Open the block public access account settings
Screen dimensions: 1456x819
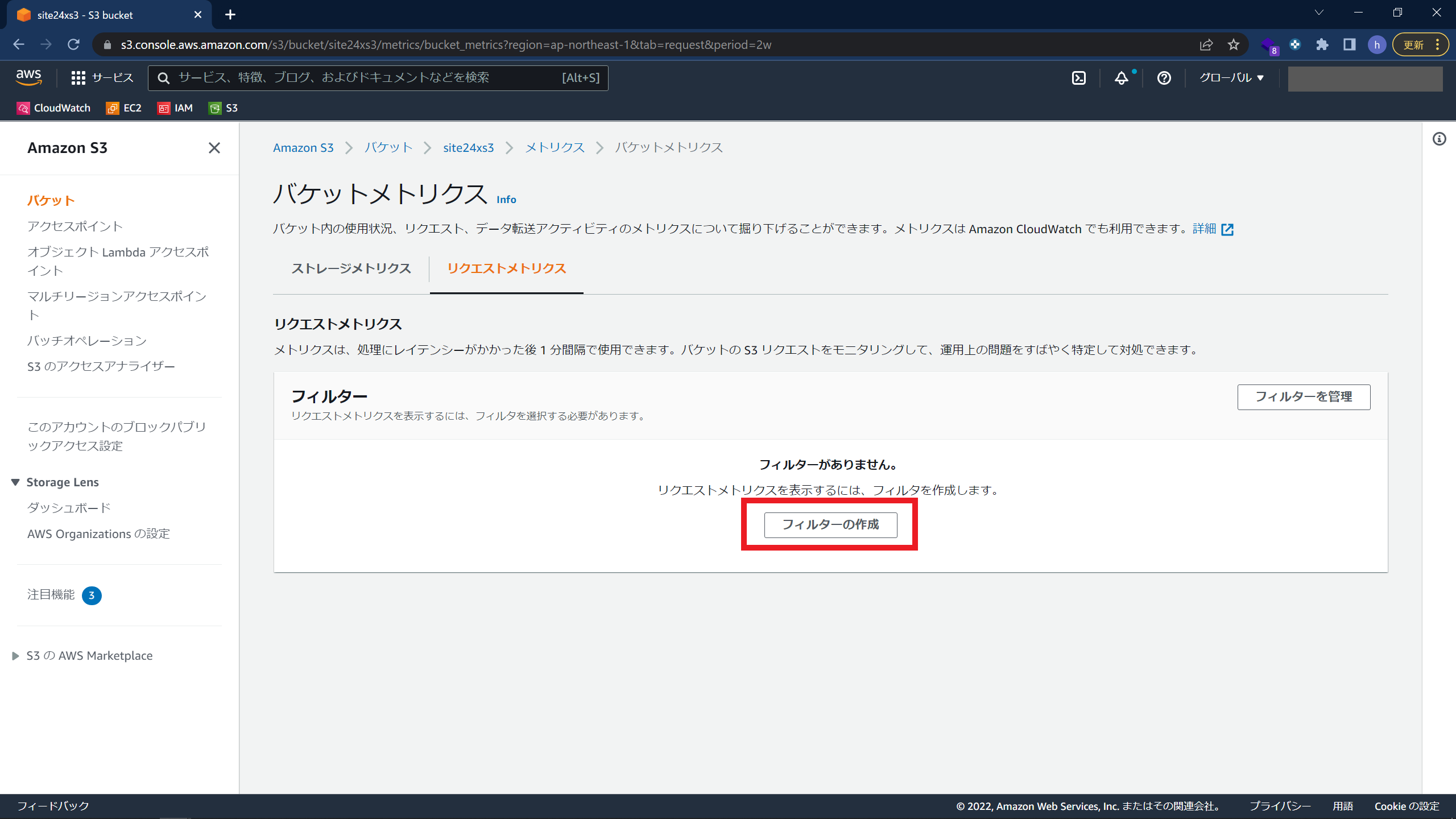tap(117, 436)
